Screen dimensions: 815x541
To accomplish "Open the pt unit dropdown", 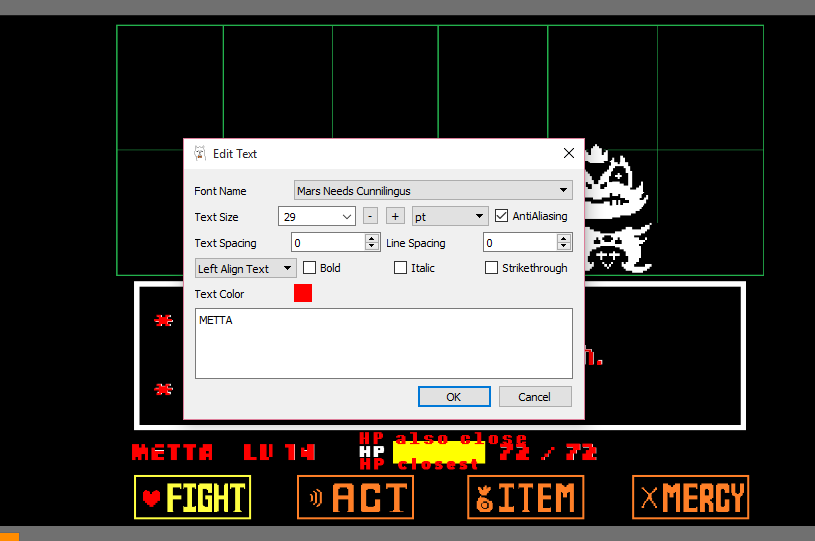I will pyautogui.click(x=450, y=216).
